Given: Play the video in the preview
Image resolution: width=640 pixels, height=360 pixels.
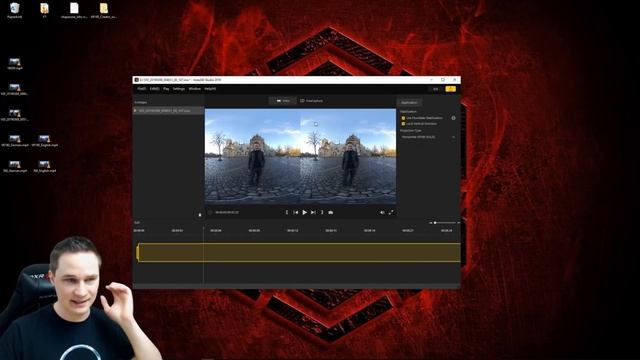Looking at the screenshot, I should click(304, 212).
